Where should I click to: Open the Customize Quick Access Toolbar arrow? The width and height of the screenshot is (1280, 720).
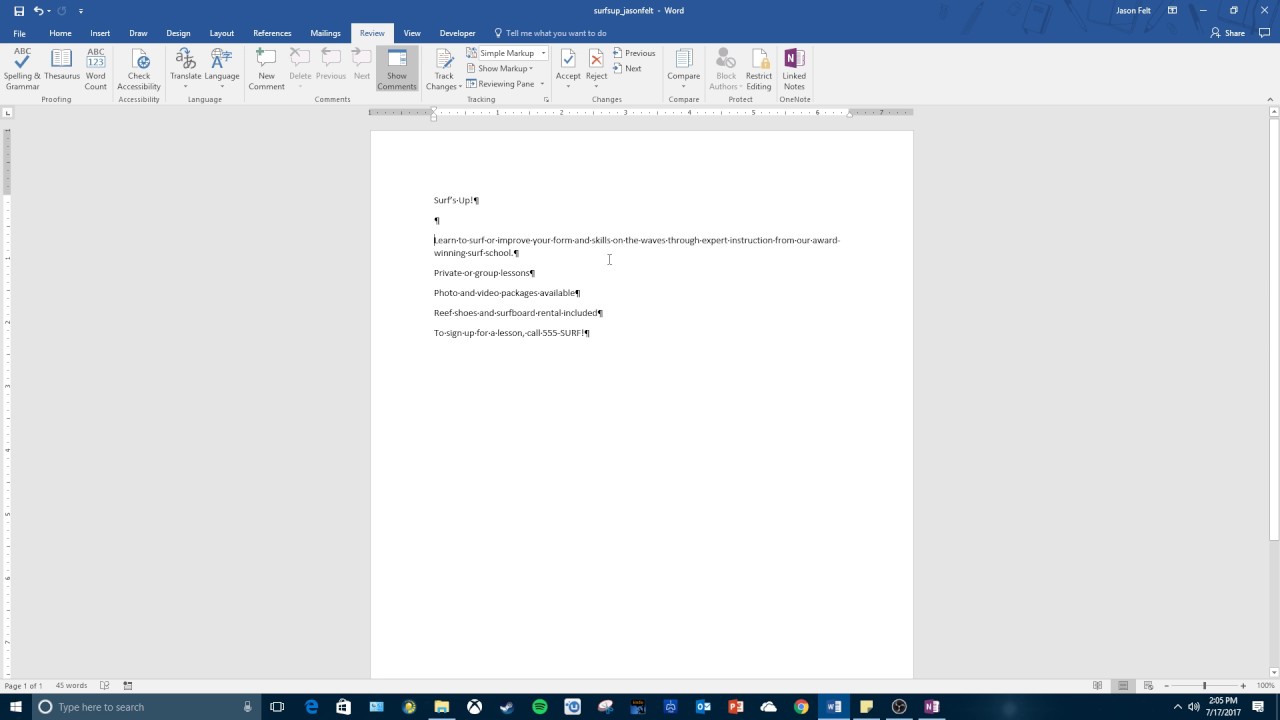click(x=81, y=11)
